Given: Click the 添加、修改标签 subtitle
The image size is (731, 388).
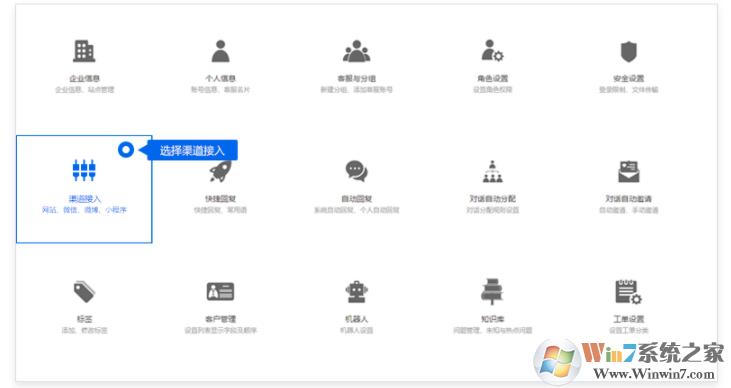Looking at the screenshot, I should (84, 330).
